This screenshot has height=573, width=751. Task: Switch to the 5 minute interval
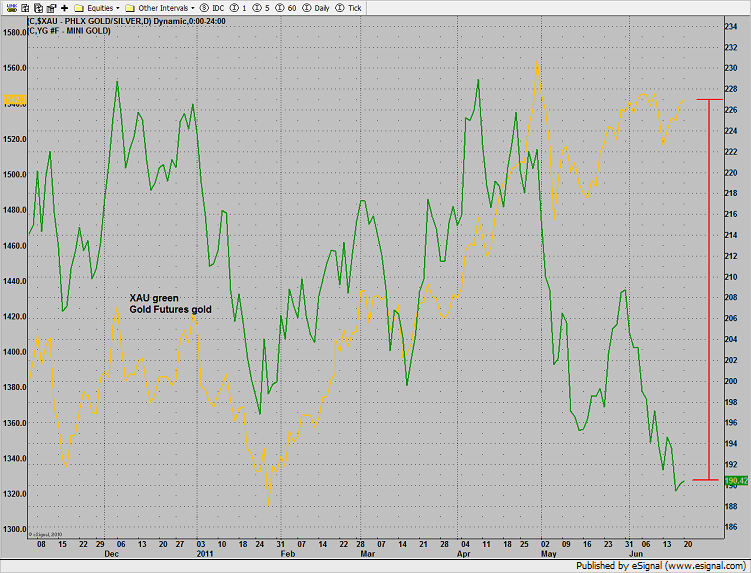(261, 7)
